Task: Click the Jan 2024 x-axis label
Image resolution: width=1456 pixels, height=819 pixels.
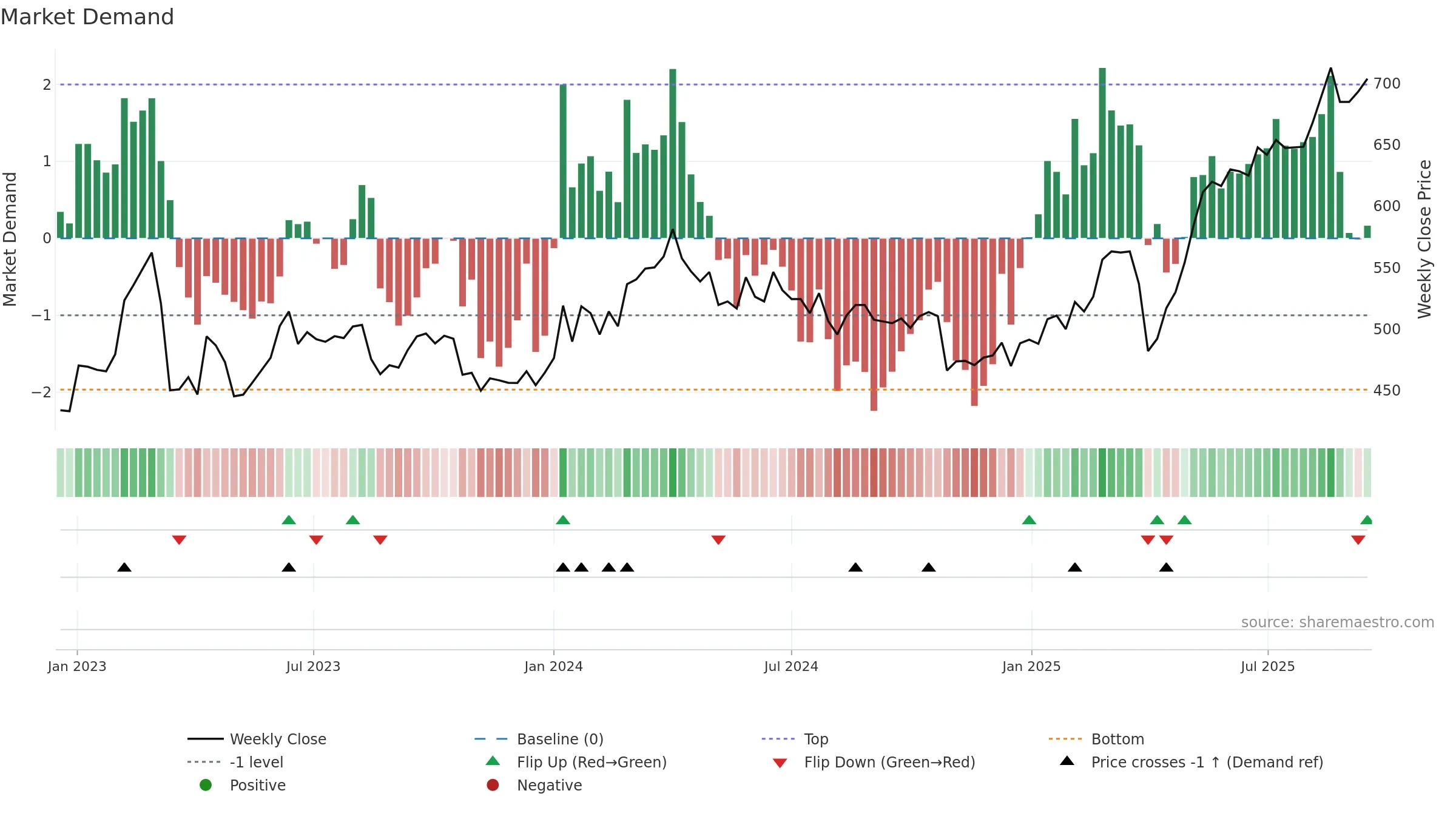Action: (553, 667)
